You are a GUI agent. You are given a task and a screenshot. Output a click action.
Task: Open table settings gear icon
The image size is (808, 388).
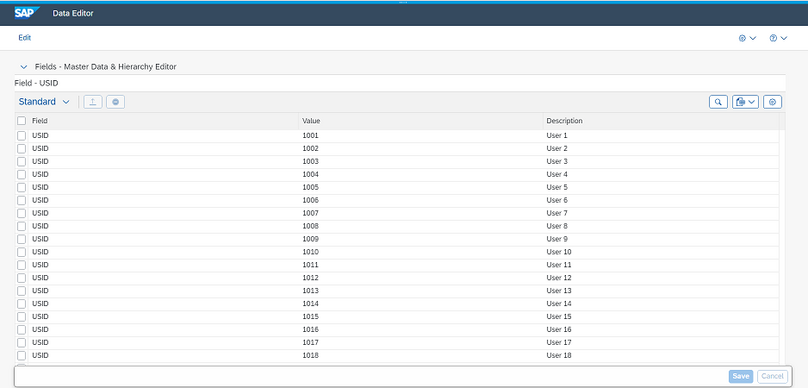click(772, 102)
